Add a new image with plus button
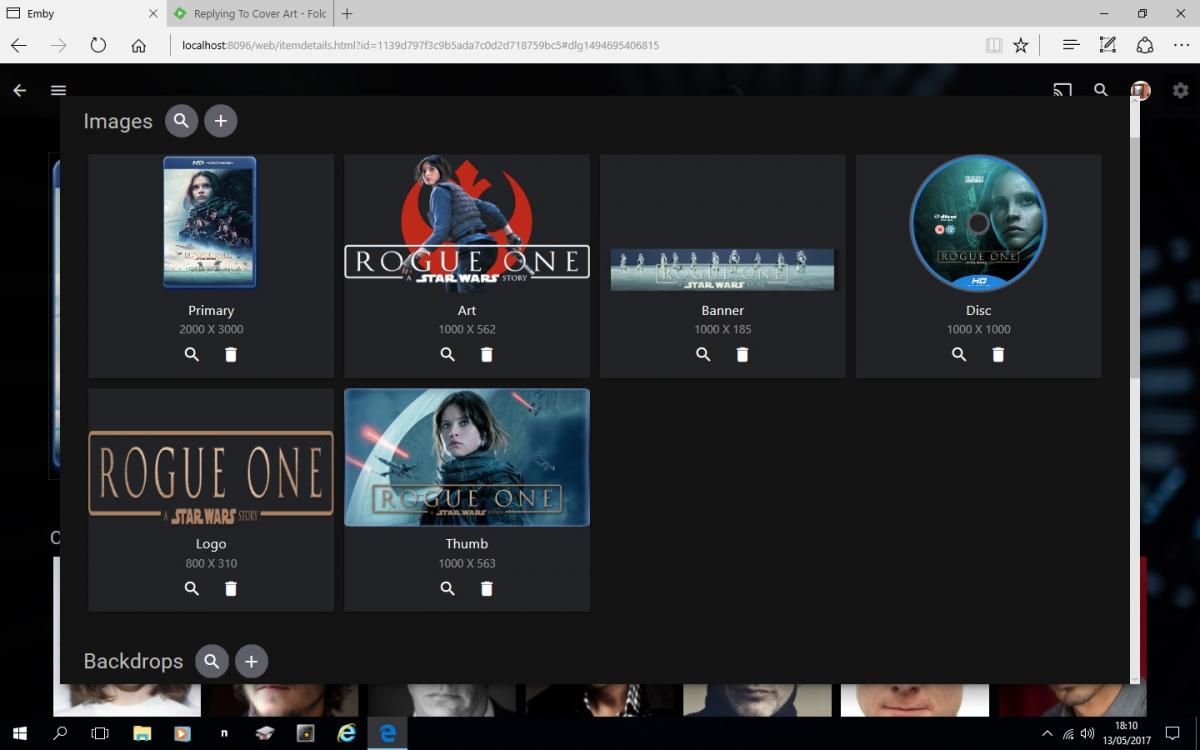 tap(221, 121)
